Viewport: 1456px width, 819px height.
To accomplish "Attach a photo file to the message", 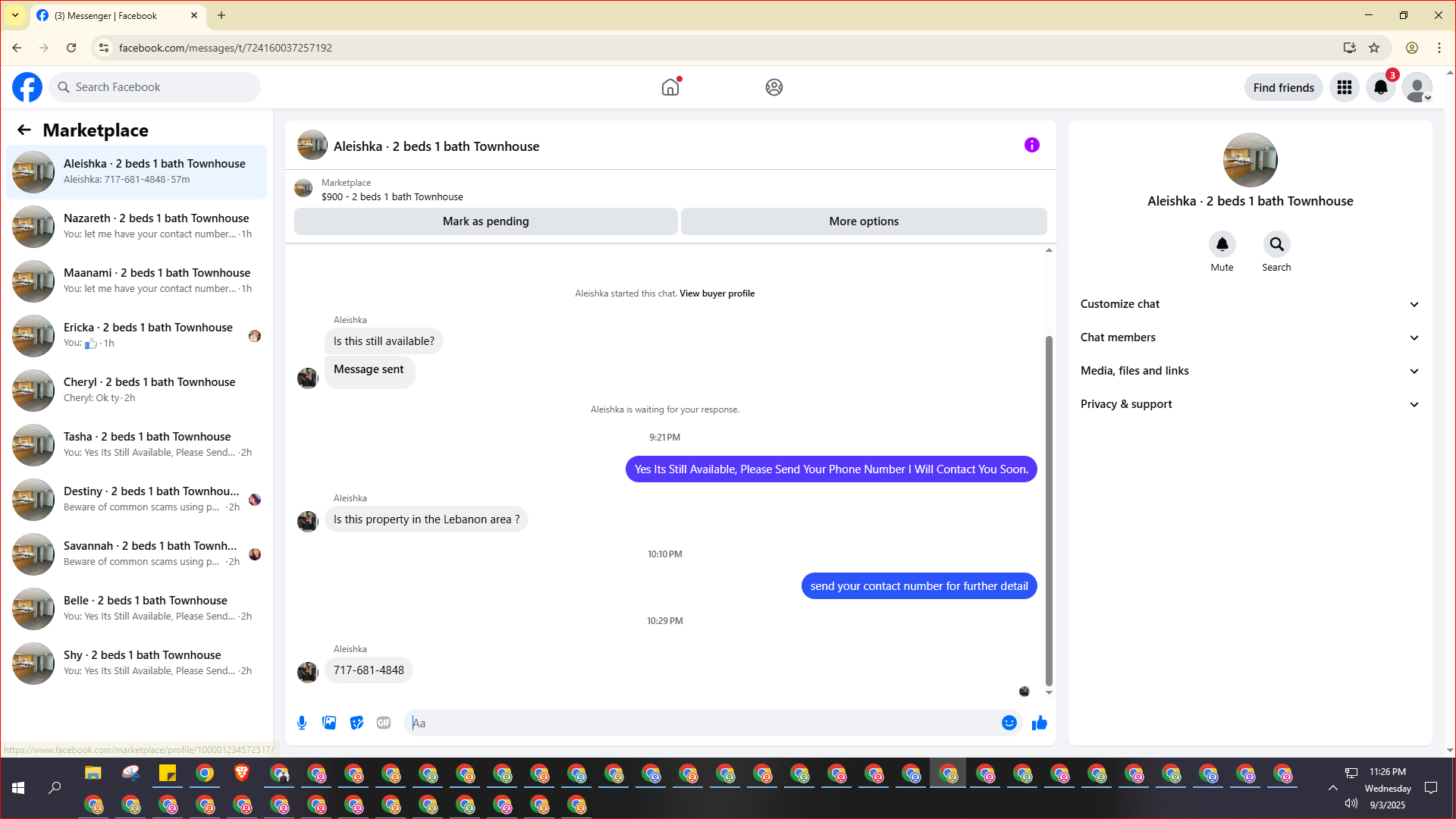I will 329,723.
